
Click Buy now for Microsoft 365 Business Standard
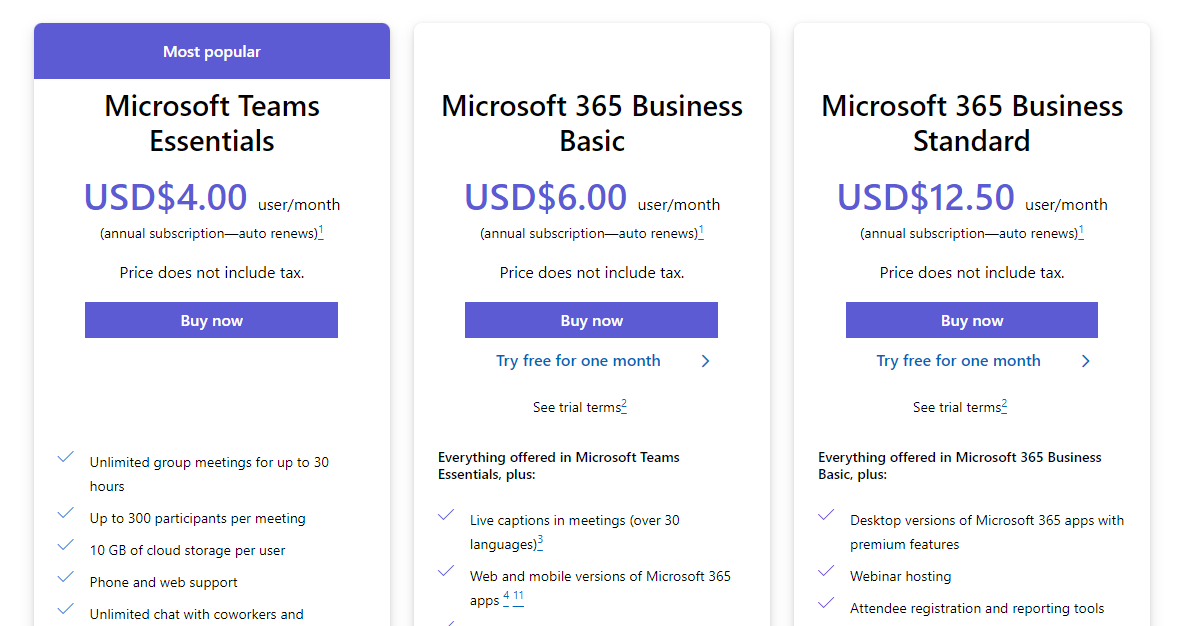(x=972, y=320)
